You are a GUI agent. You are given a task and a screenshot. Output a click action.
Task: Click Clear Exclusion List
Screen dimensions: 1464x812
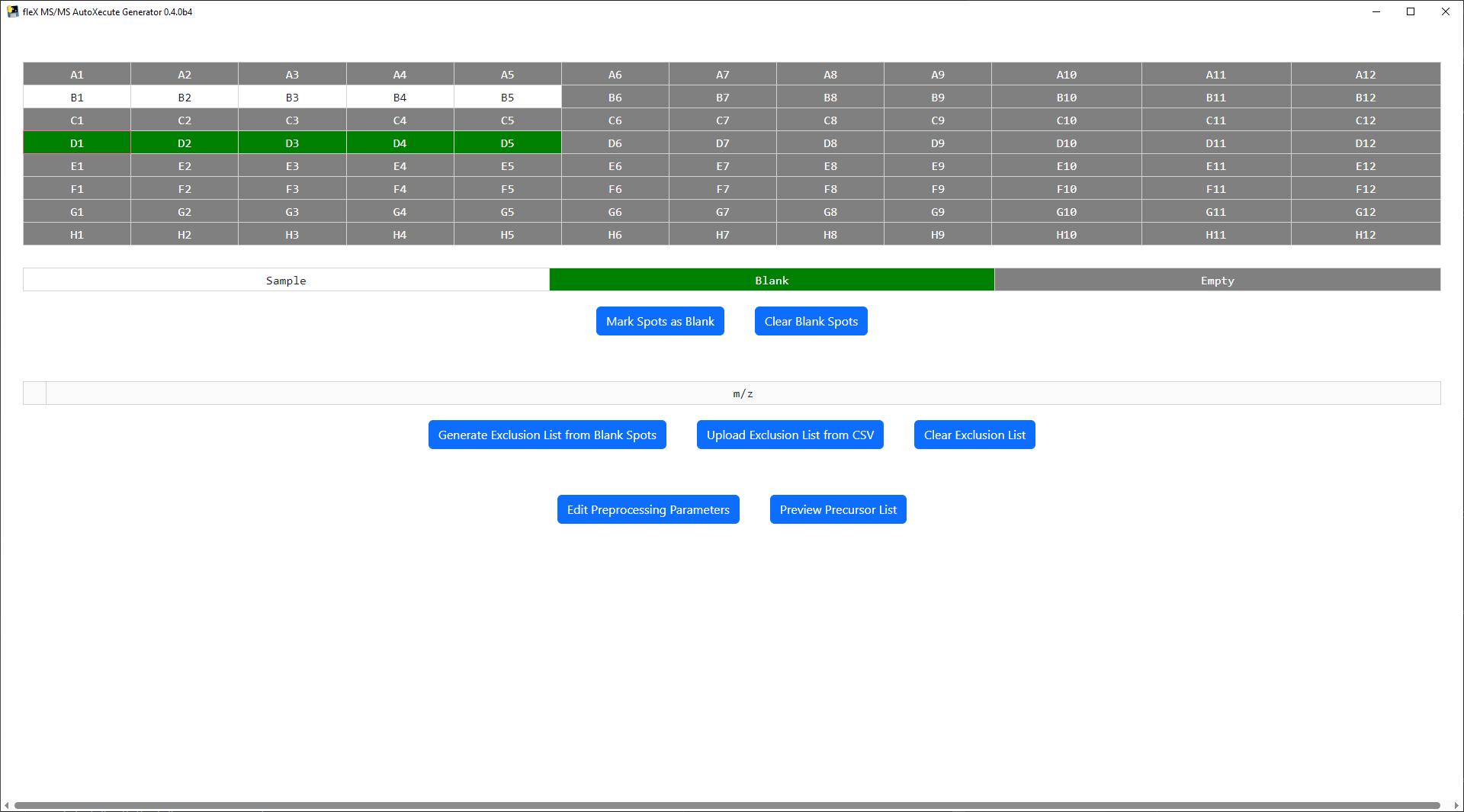[974, 435]
